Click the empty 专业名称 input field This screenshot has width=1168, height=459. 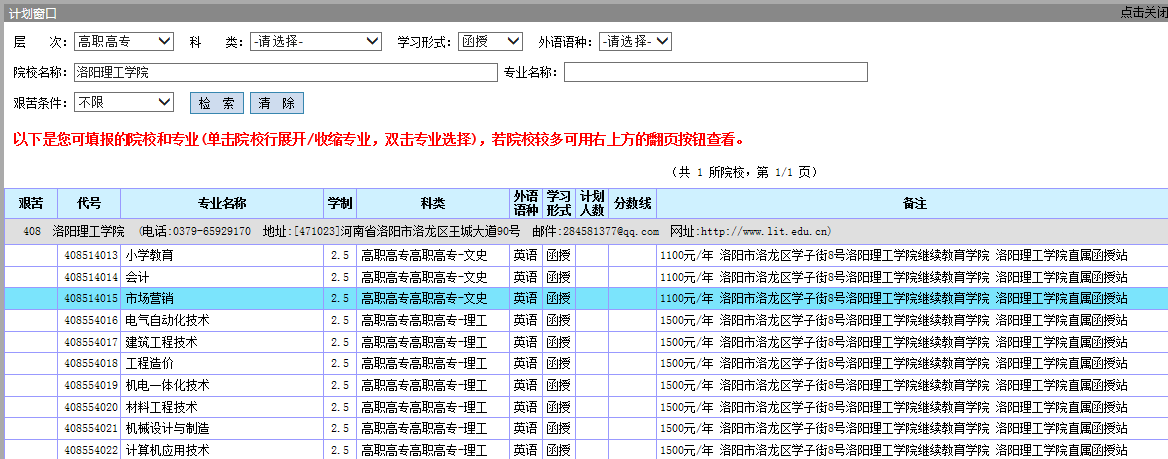[x=715, y=73]
